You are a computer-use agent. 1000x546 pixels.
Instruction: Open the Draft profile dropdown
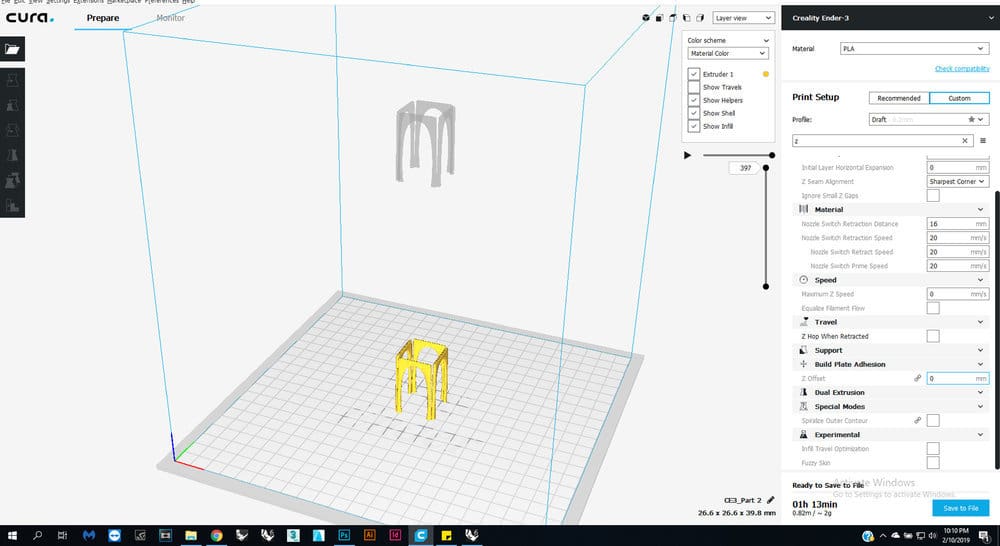929,119
